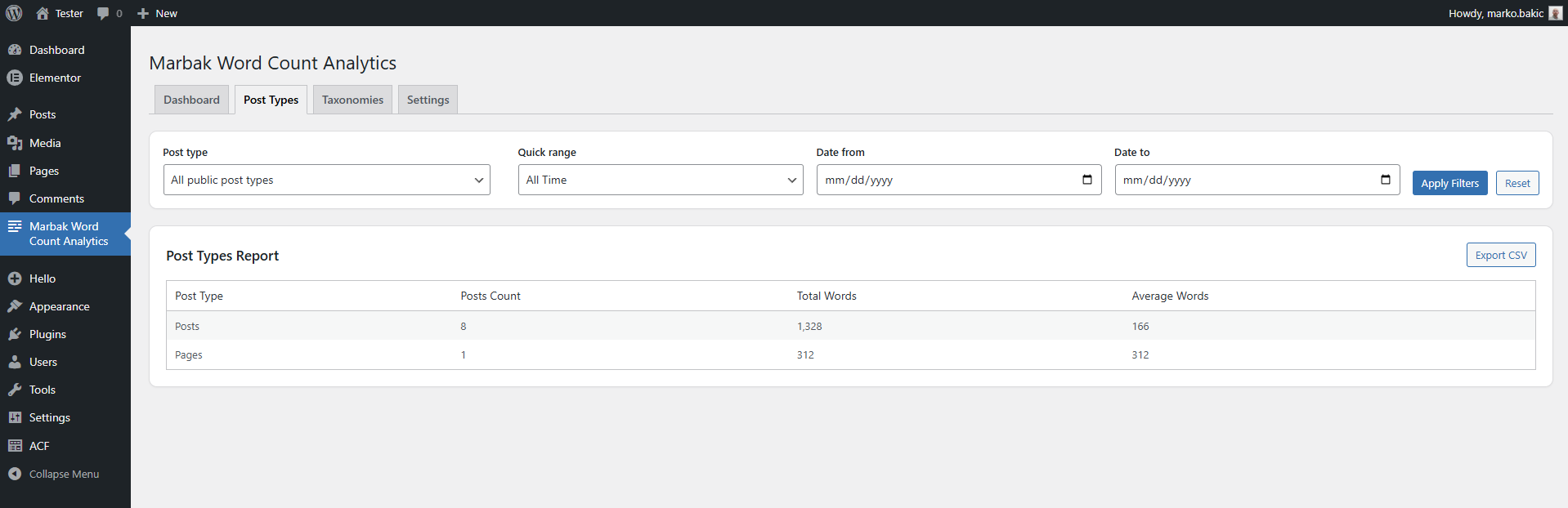Open the Quick range All Time dropdown
Screen dimensions: 1568x508
(661, 180)
